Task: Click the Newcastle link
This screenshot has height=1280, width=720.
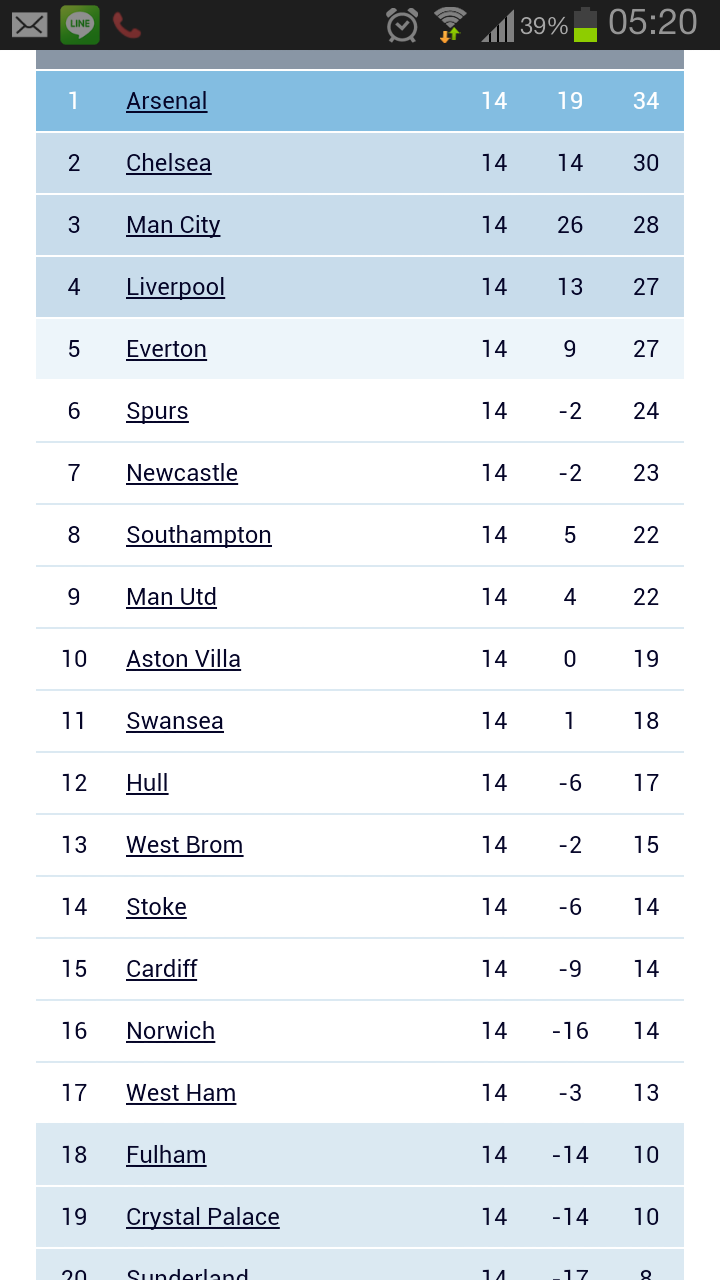Action: pyautogui.click(x=182, y=473)
